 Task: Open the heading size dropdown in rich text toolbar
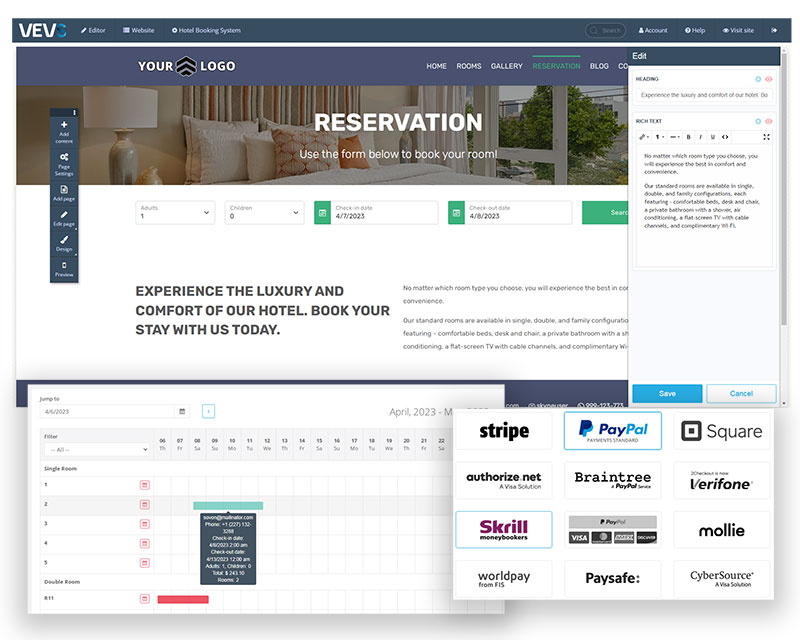[660, 137]
